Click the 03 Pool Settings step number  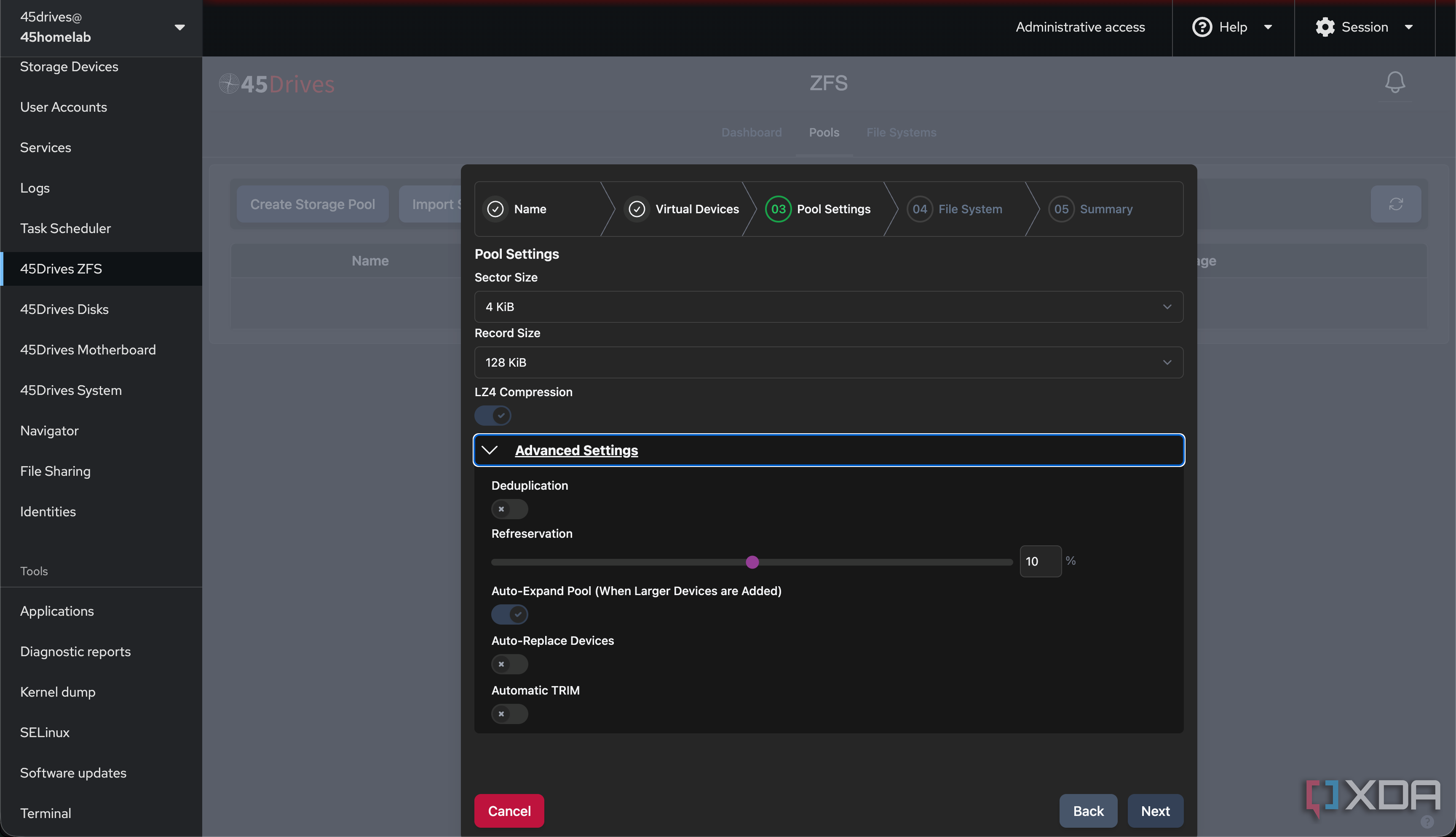(x=778, y=209)
